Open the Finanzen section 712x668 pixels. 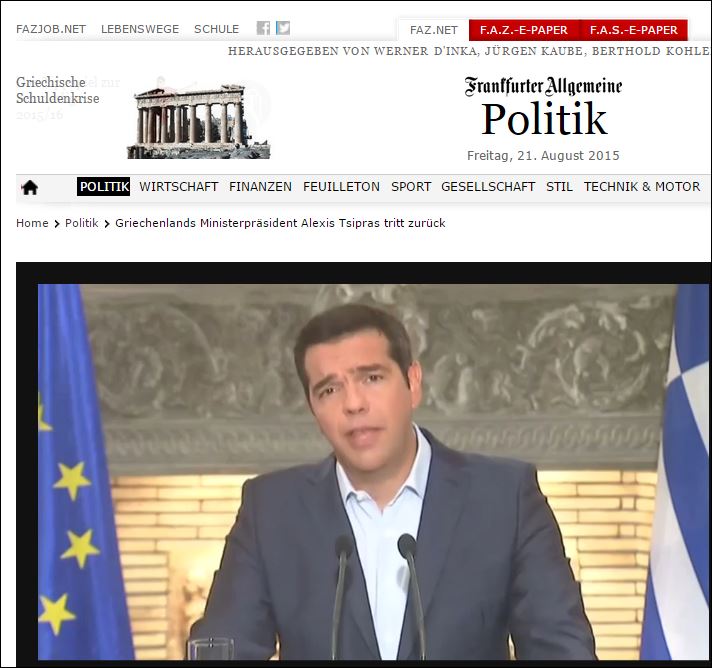[x=260, y=187]
